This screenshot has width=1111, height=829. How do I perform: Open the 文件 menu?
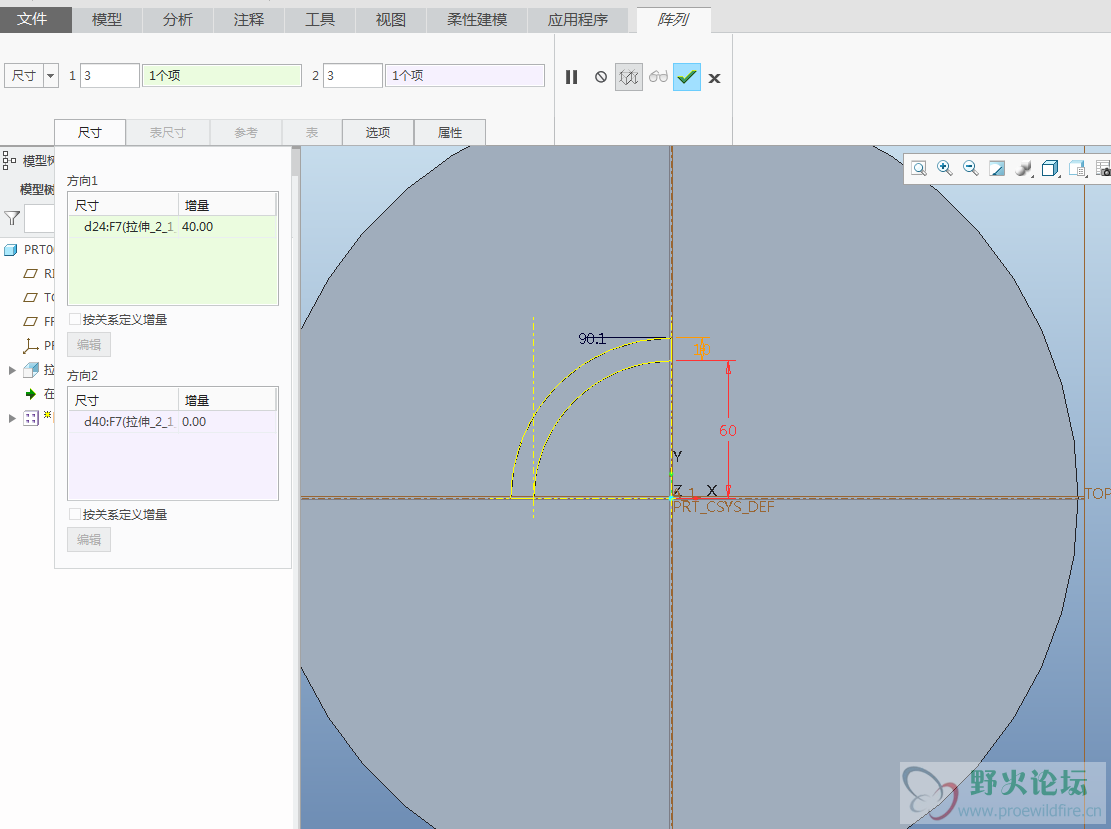pos(33,20)
